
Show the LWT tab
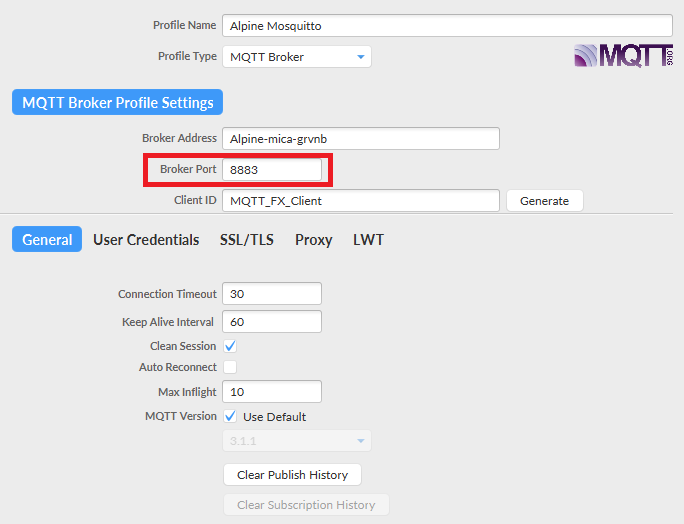tap(368, 240)
